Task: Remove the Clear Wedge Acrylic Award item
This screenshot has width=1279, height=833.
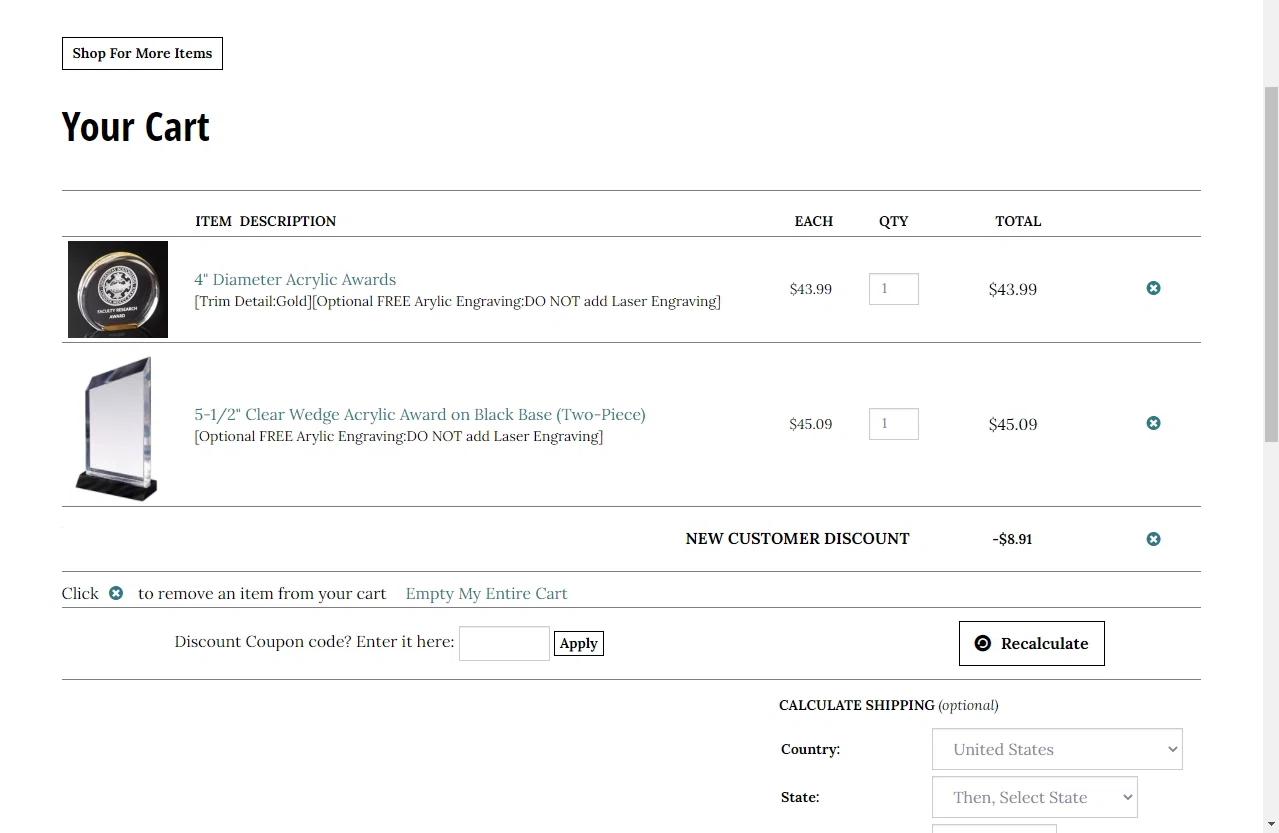Action: (1153, 423)
